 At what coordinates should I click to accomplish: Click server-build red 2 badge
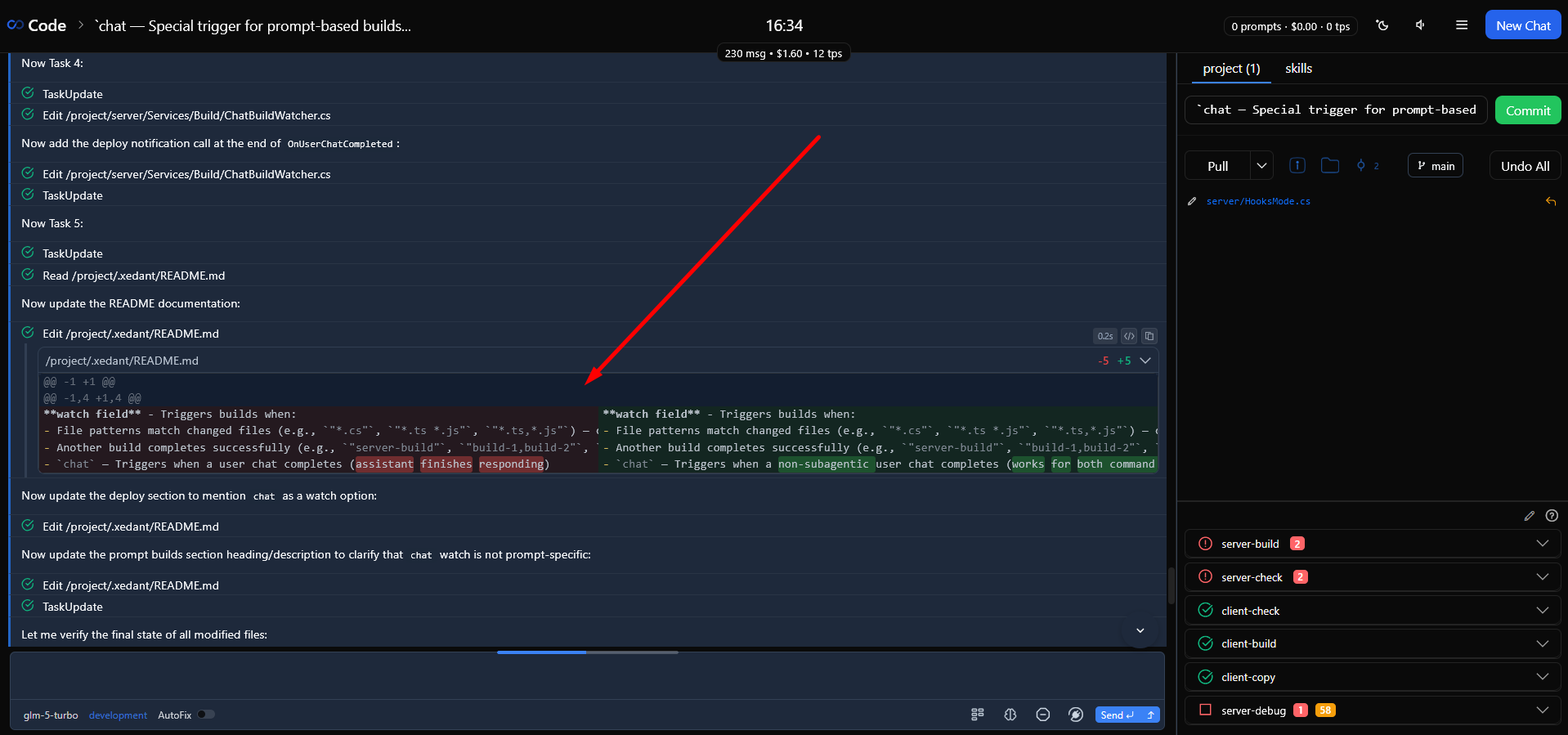pyautogui.click(x=1297, y=544)
